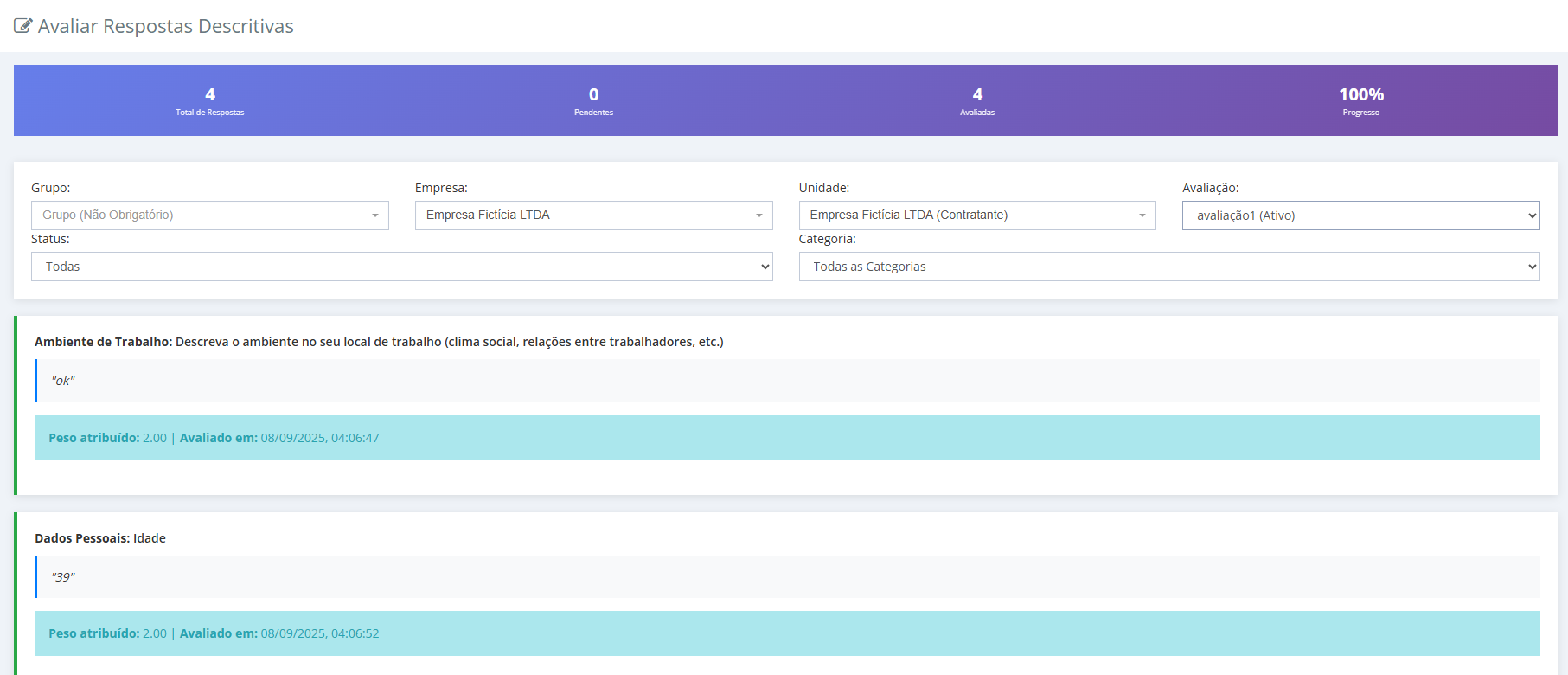The height and width of the screenshot is (675, 1568).
Task: Click the edit icon beside page title
Action: click(23, 26)
